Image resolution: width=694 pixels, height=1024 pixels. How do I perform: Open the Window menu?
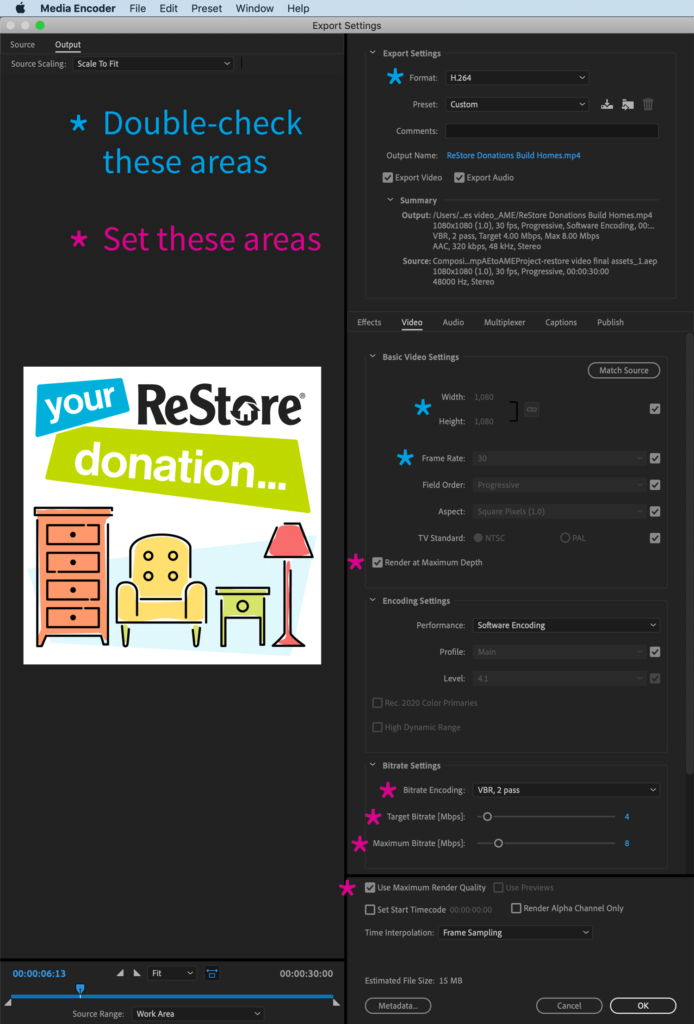255,8
